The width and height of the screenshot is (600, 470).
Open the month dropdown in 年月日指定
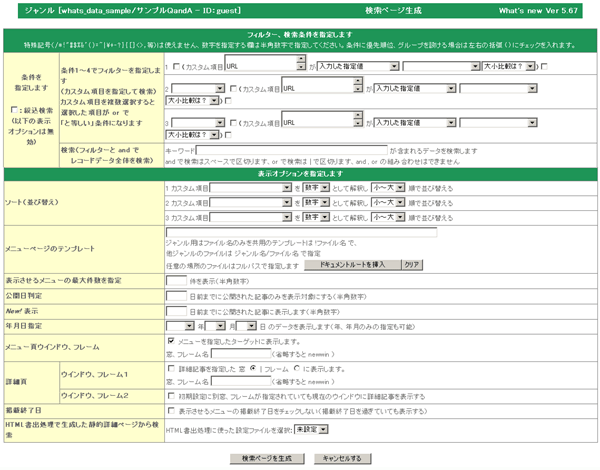pos(215,326)
